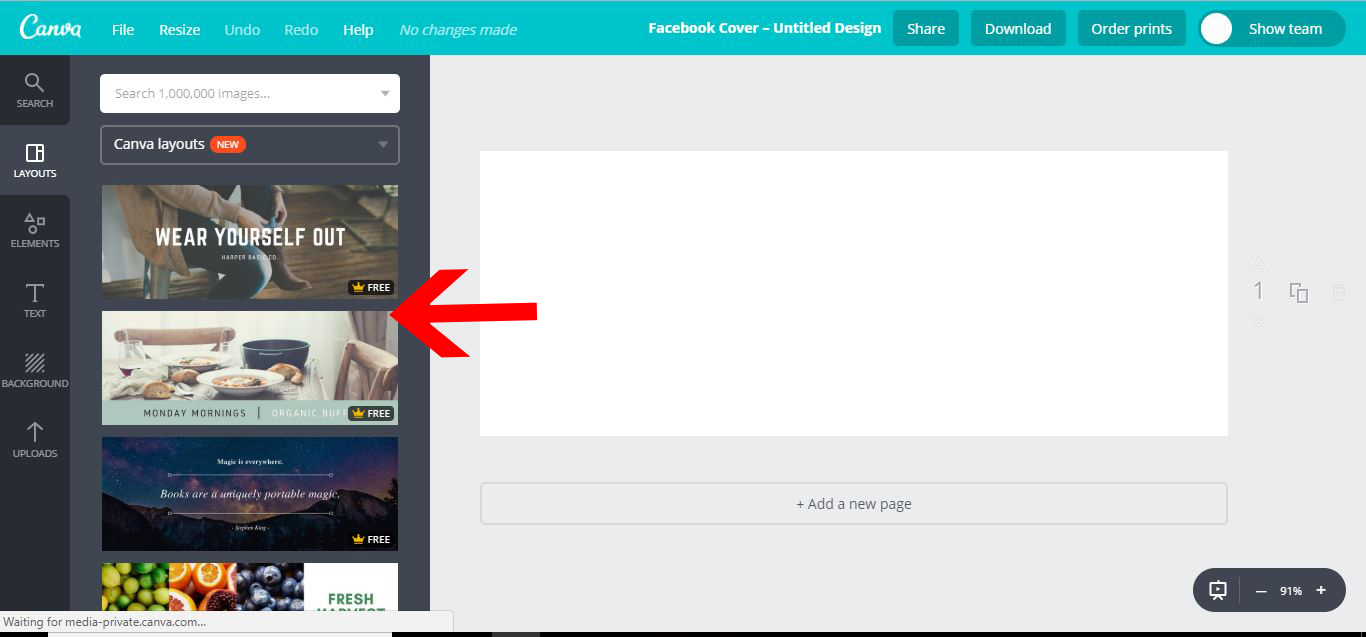Open the Resize menu
The image size is (1366, 637).
(x=179, y=29)
